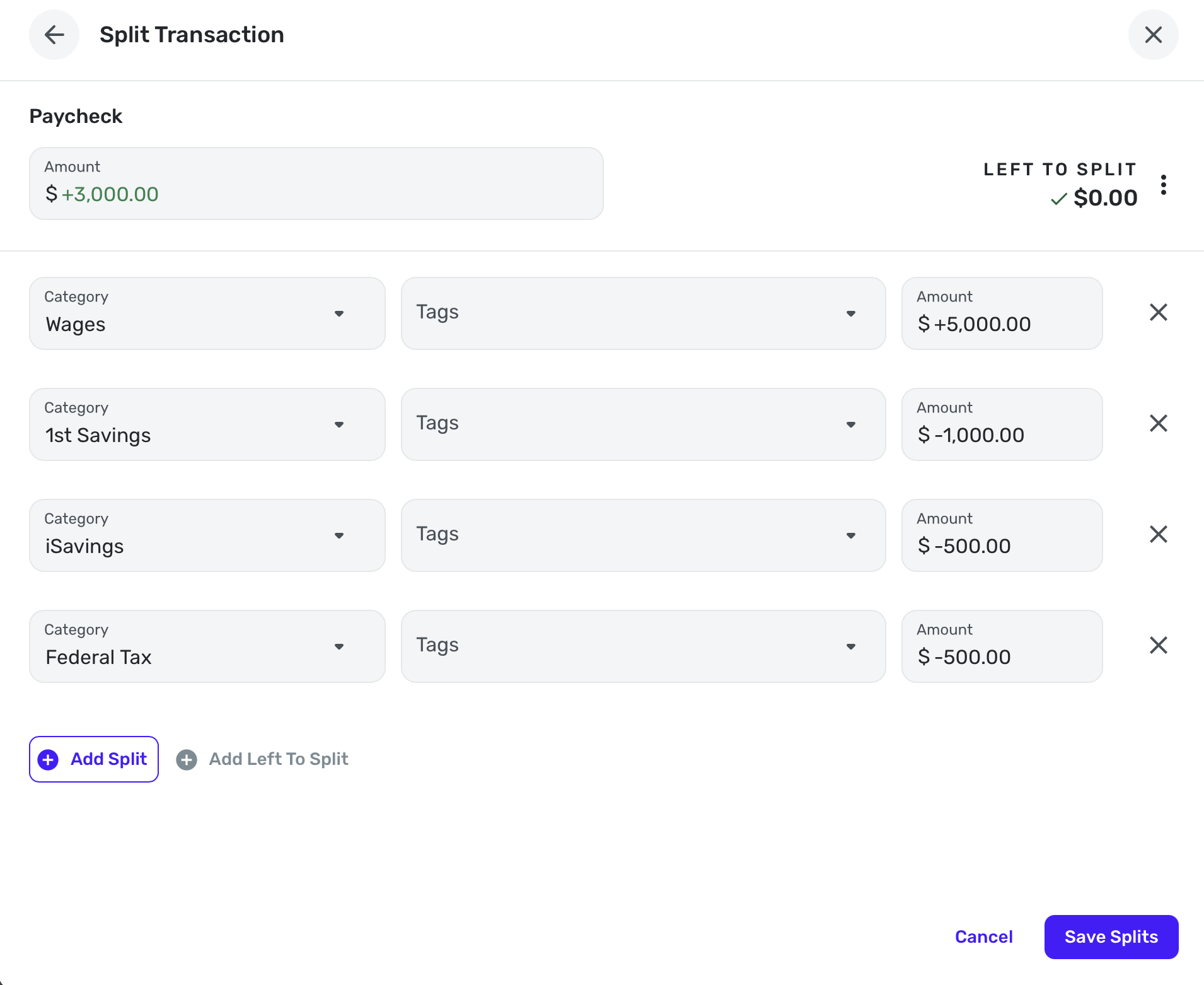Delete the Federal Tax split row
Image resolution: width=1204 pixels, height=985 pixels.
click(x=1158, y=646)
